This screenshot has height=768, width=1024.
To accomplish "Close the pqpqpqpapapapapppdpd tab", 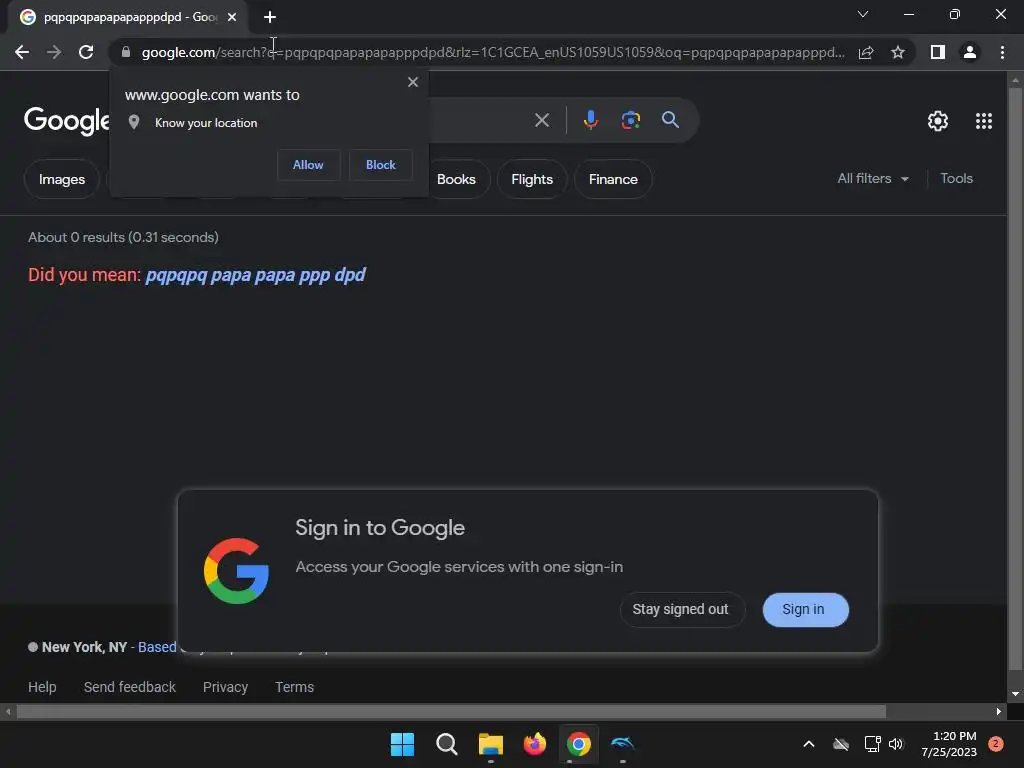I will coord(232,17).
